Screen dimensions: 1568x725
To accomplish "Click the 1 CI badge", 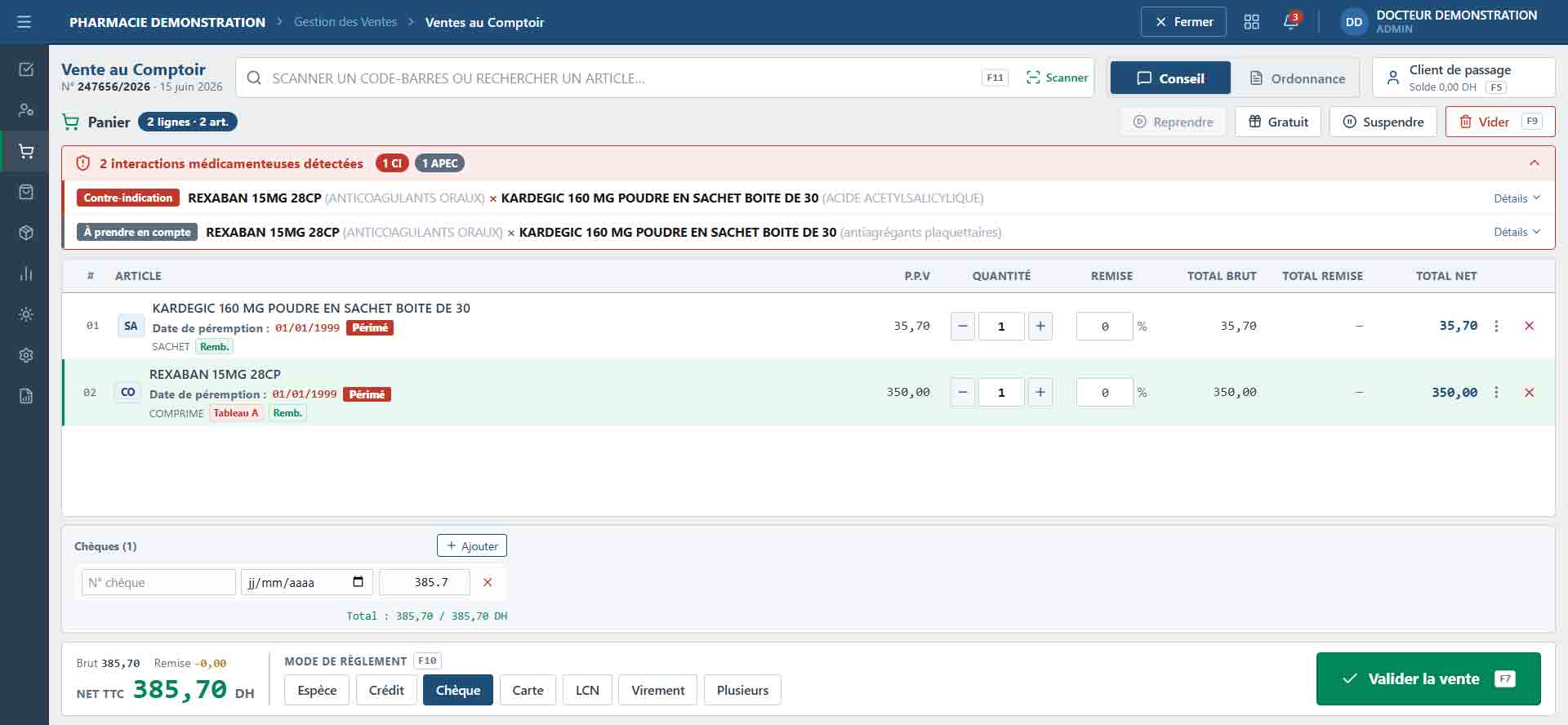I will (x=392, y=163).
